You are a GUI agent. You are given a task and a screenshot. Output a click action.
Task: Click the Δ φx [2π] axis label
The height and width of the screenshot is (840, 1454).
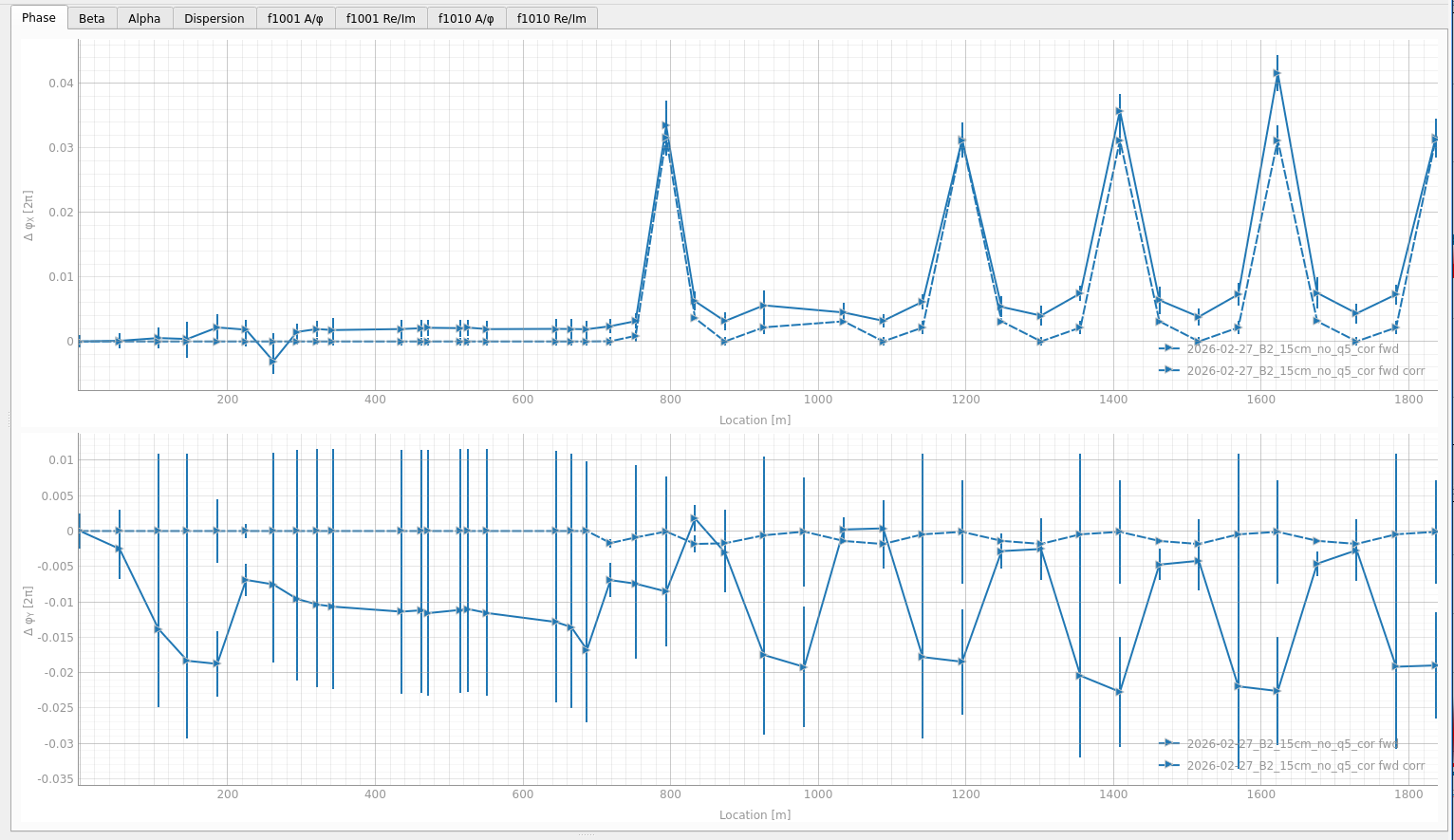tap(29, 215)
